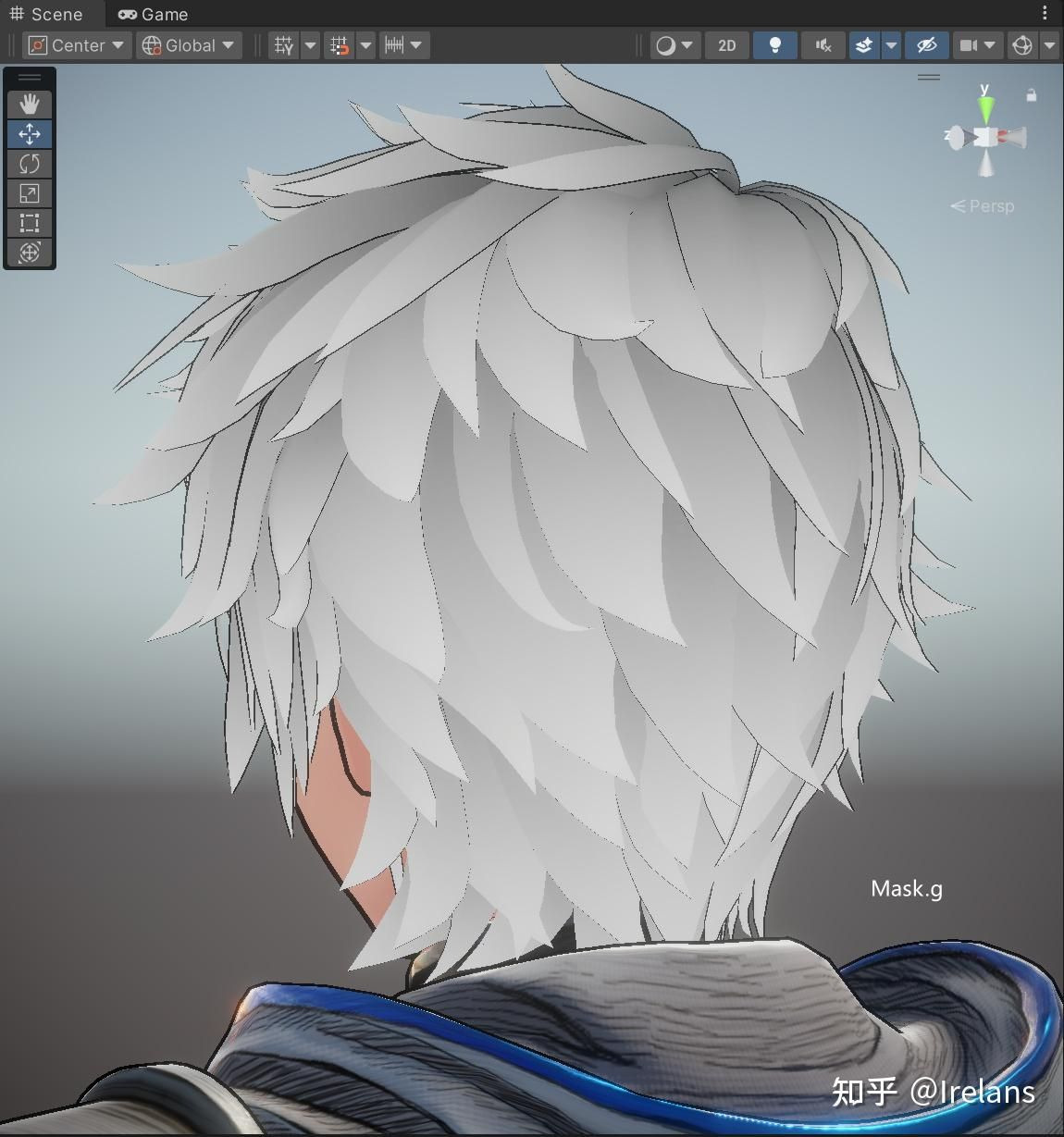Toggle grid snapping magnet icon
The width and height of the screenshot is (1064, 1137).
340,45
